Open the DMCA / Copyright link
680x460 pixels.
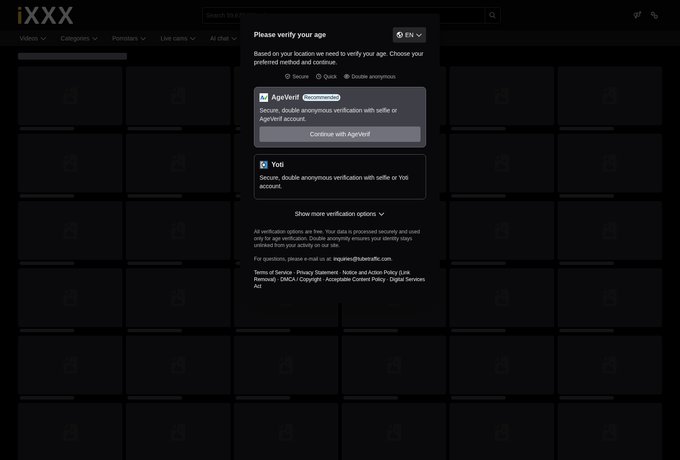tap(301, 280)
